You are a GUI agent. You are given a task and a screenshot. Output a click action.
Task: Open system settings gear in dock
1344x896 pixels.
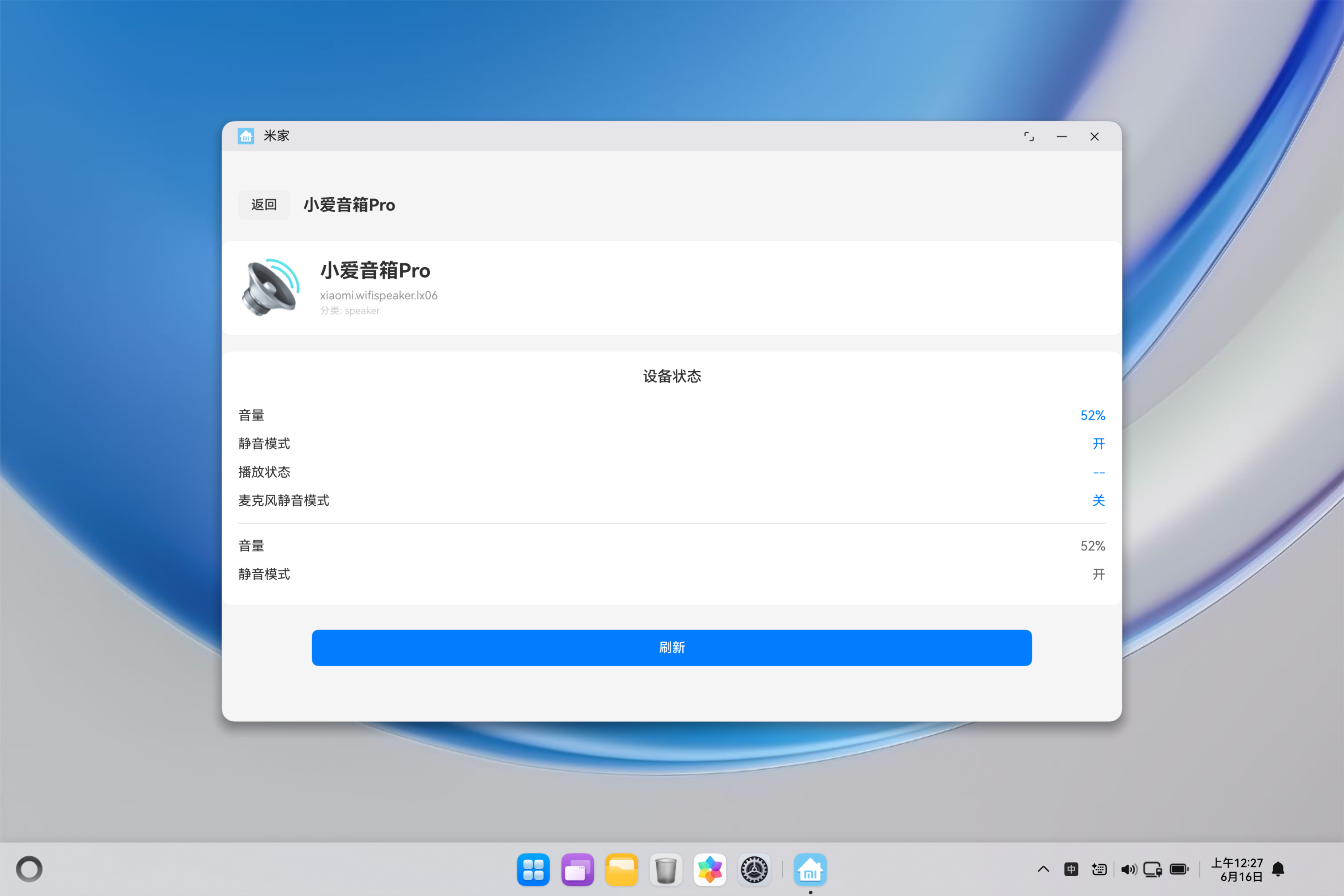pos(754,870)
